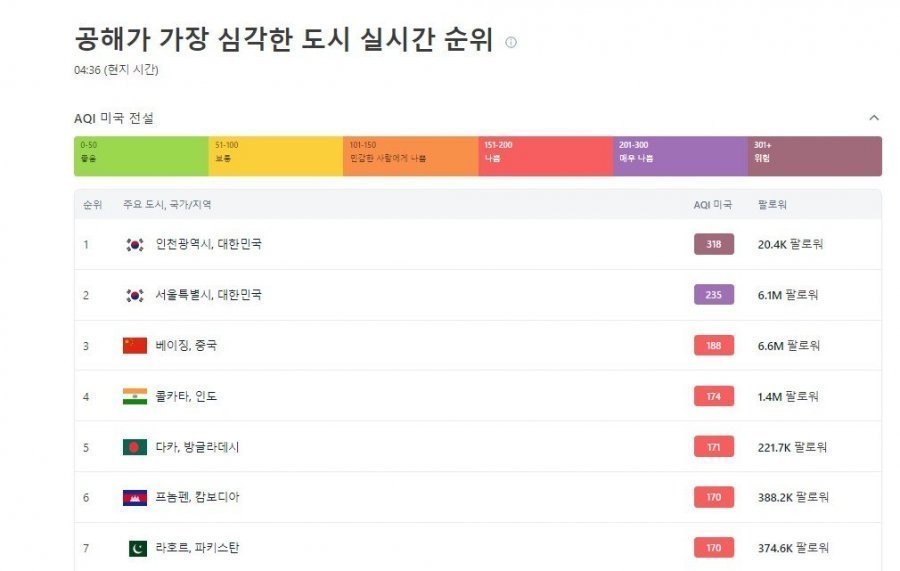Click the 순위 column header

click(92, 205)
